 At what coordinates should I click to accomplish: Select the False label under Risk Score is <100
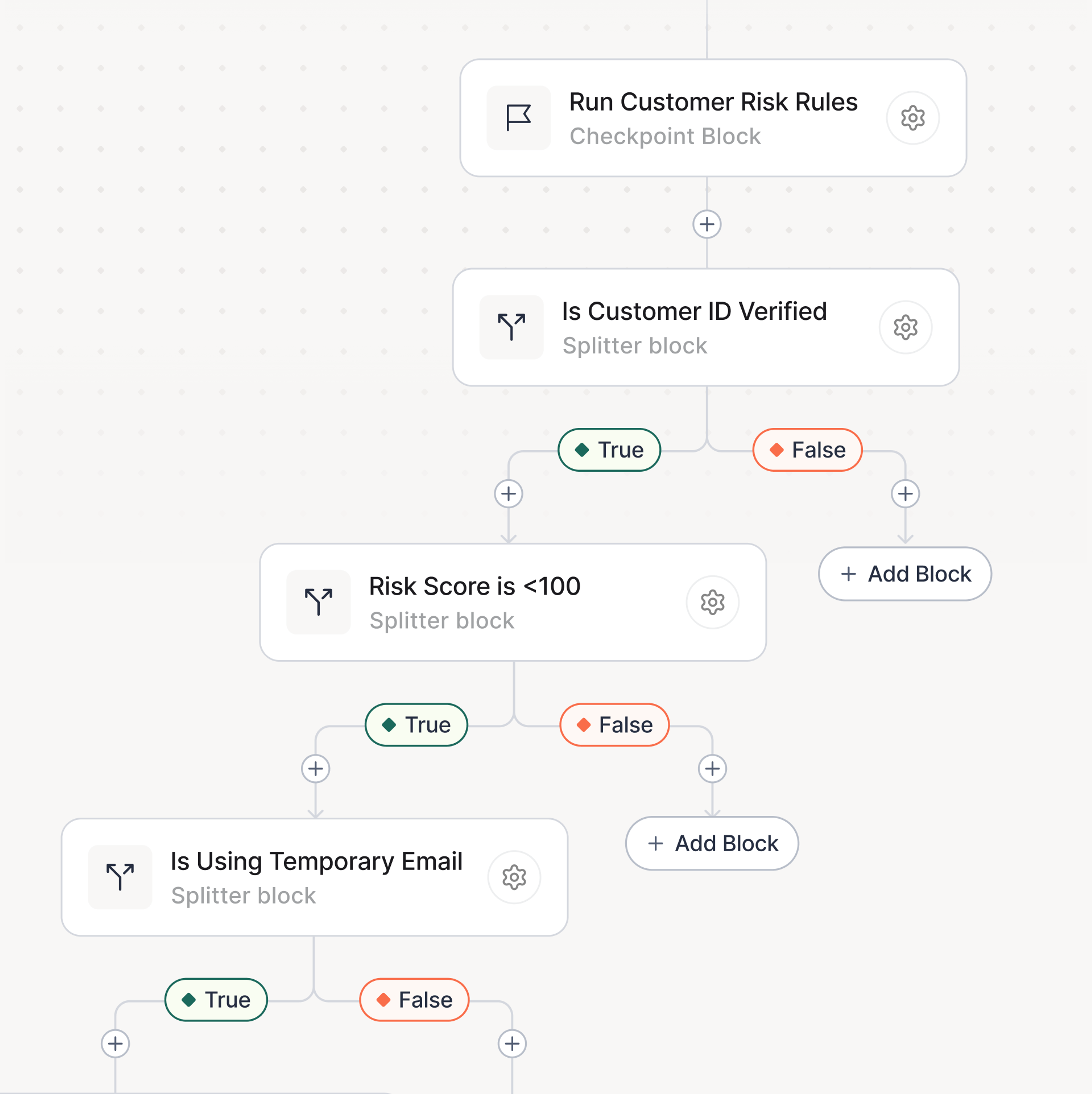(614, 725)
